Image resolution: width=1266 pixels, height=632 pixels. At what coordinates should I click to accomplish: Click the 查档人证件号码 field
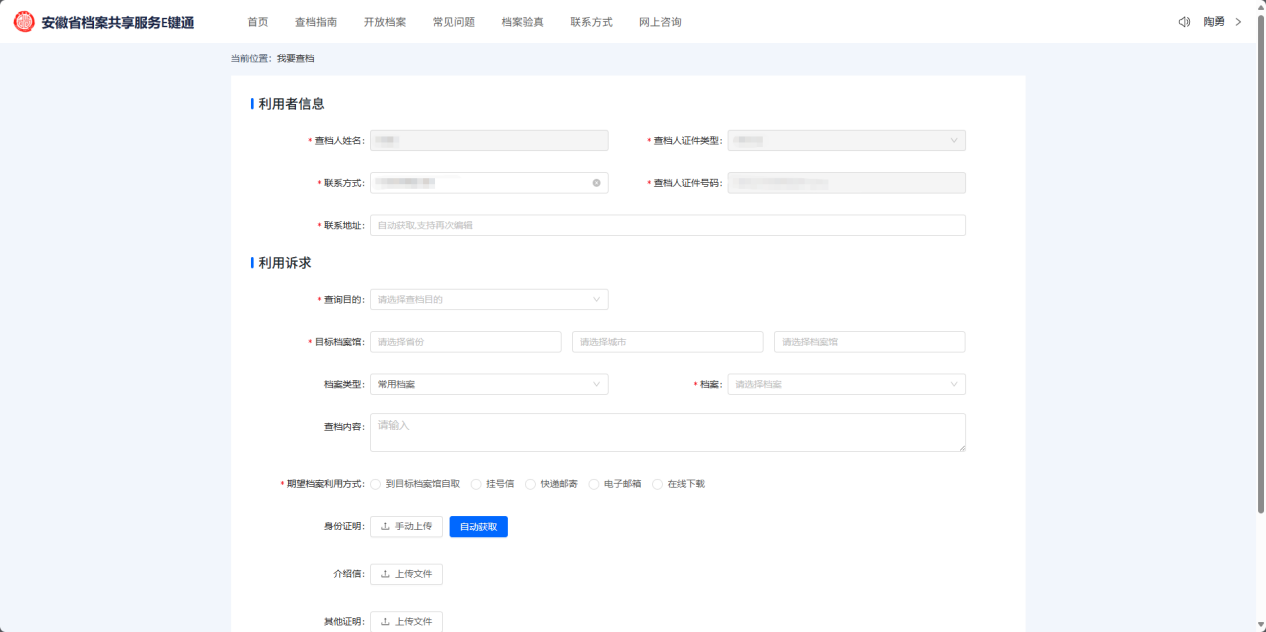[x=847, y=183]
